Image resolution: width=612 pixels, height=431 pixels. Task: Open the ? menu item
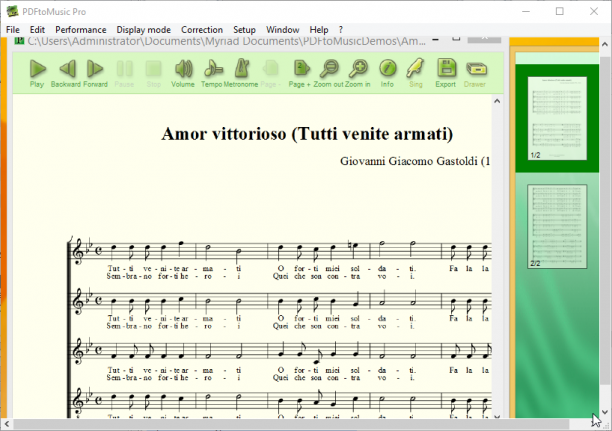[341, 30]
